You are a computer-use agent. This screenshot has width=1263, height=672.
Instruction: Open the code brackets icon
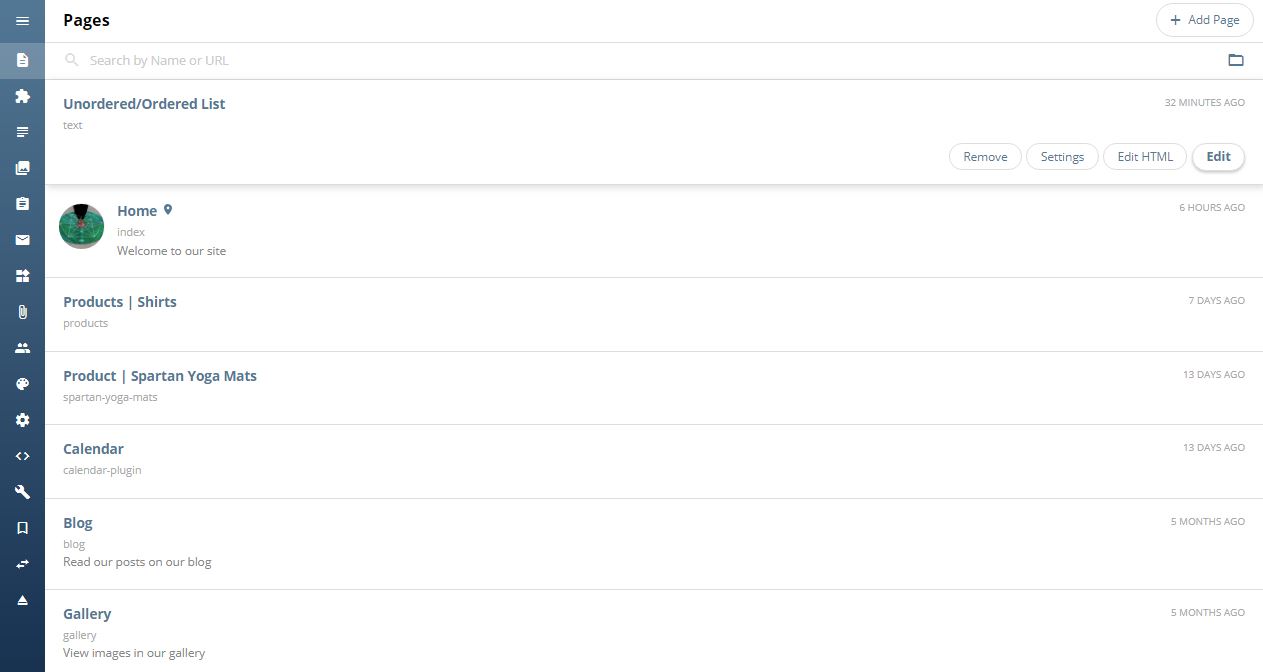[x=22, y=456]
